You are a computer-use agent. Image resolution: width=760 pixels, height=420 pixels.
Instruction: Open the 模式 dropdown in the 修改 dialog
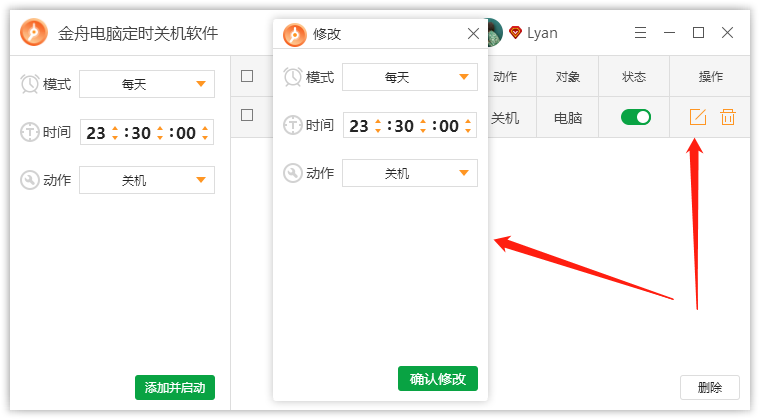point(410,77)
